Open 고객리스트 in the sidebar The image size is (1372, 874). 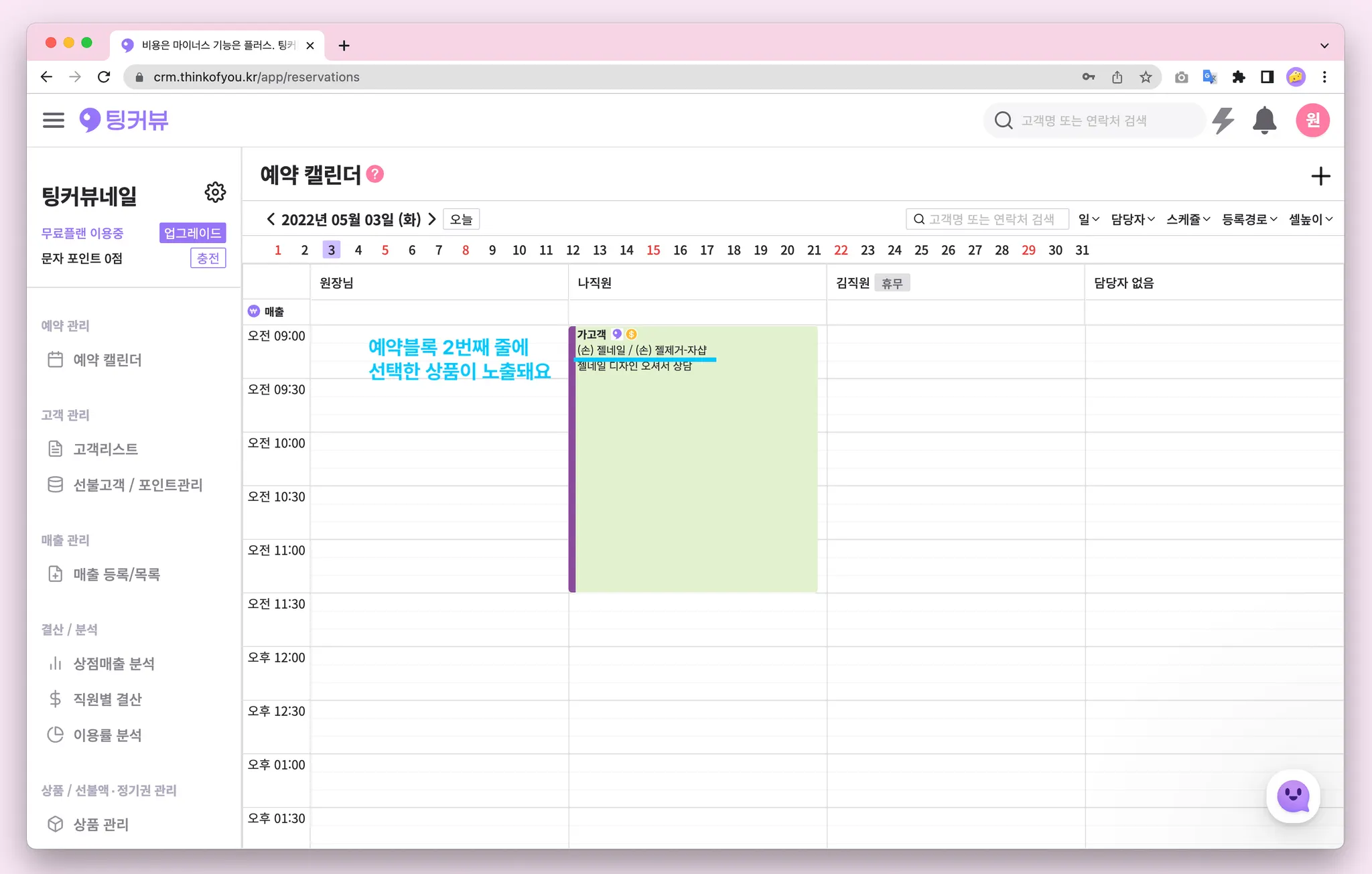105,449
